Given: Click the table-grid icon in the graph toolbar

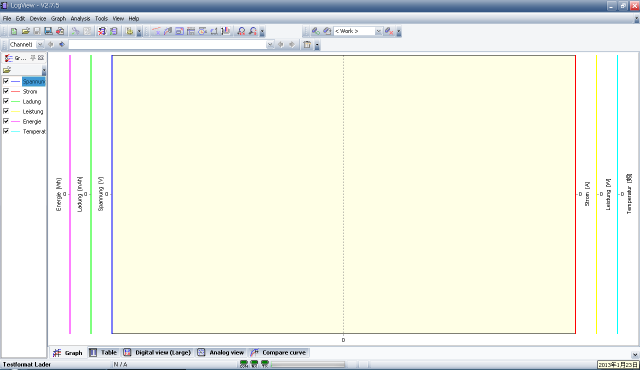Looking at the screenshot, I should (191, 31).
